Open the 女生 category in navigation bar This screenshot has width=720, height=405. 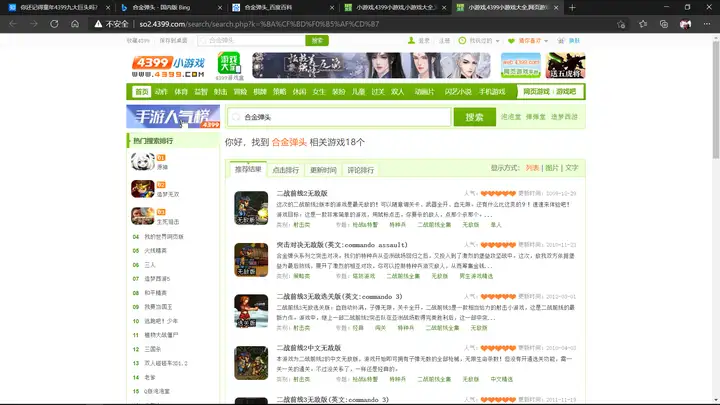click(319, 92)
